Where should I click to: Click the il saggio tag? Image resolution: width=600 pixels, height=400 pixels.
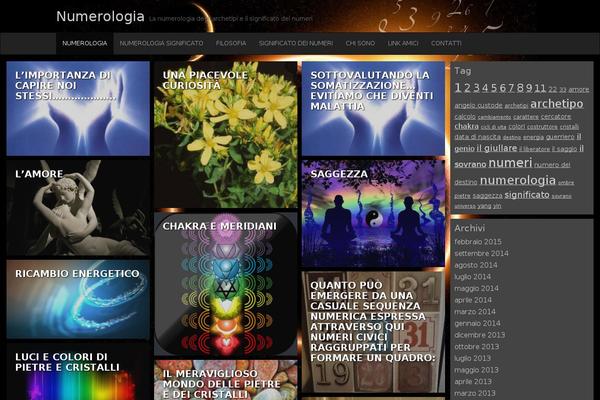[564, 149]
